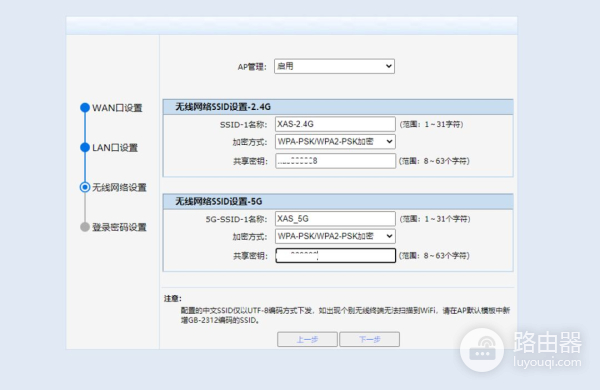This screenshot has height=390, width=600.
Task: Go to WAN口设置 step
Action: [117, 108]
